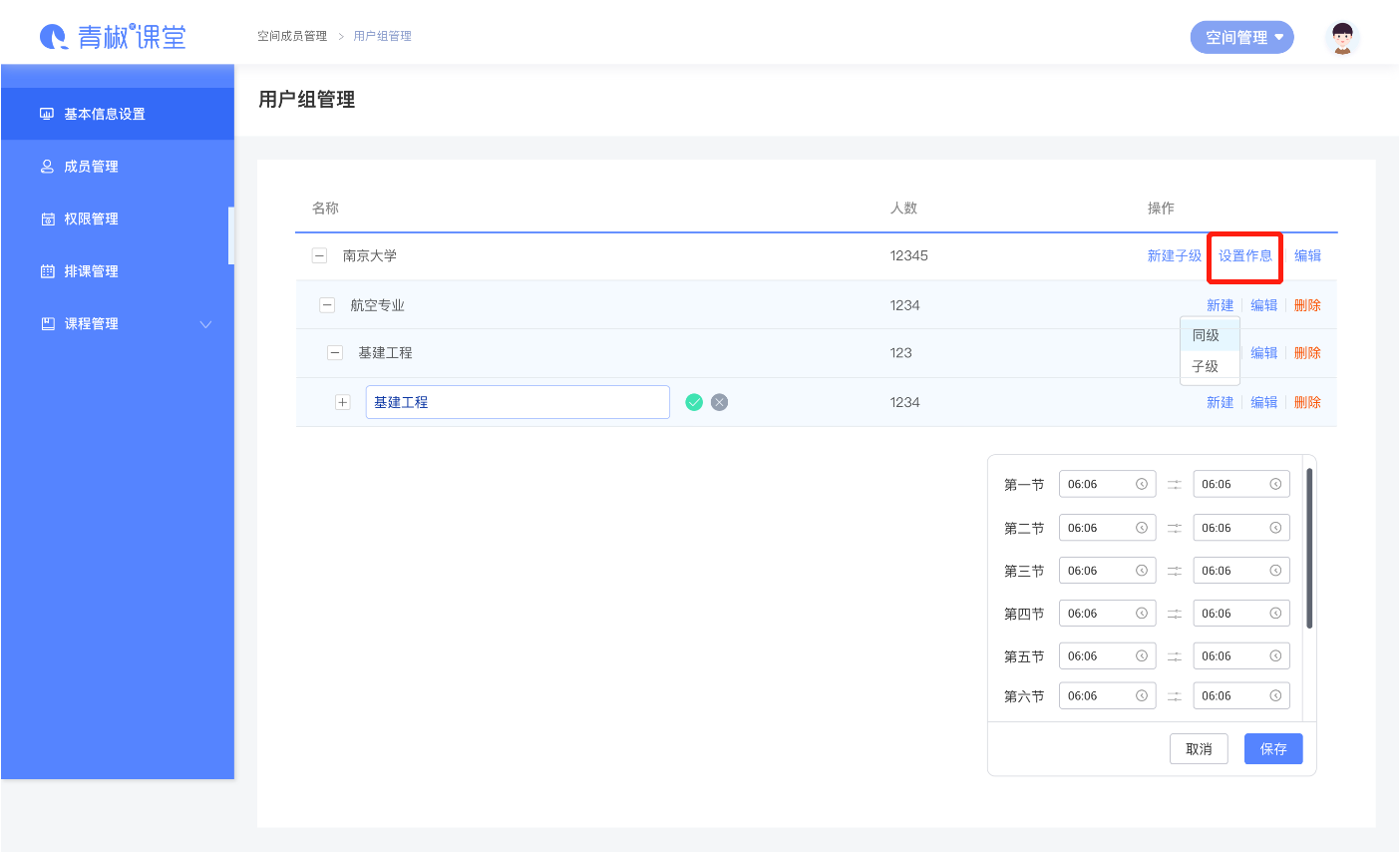Image resolution: width=1400 pixels, height=855 pixels.
Task: Open the user avatar in the header
Action: pos(1342,38)
